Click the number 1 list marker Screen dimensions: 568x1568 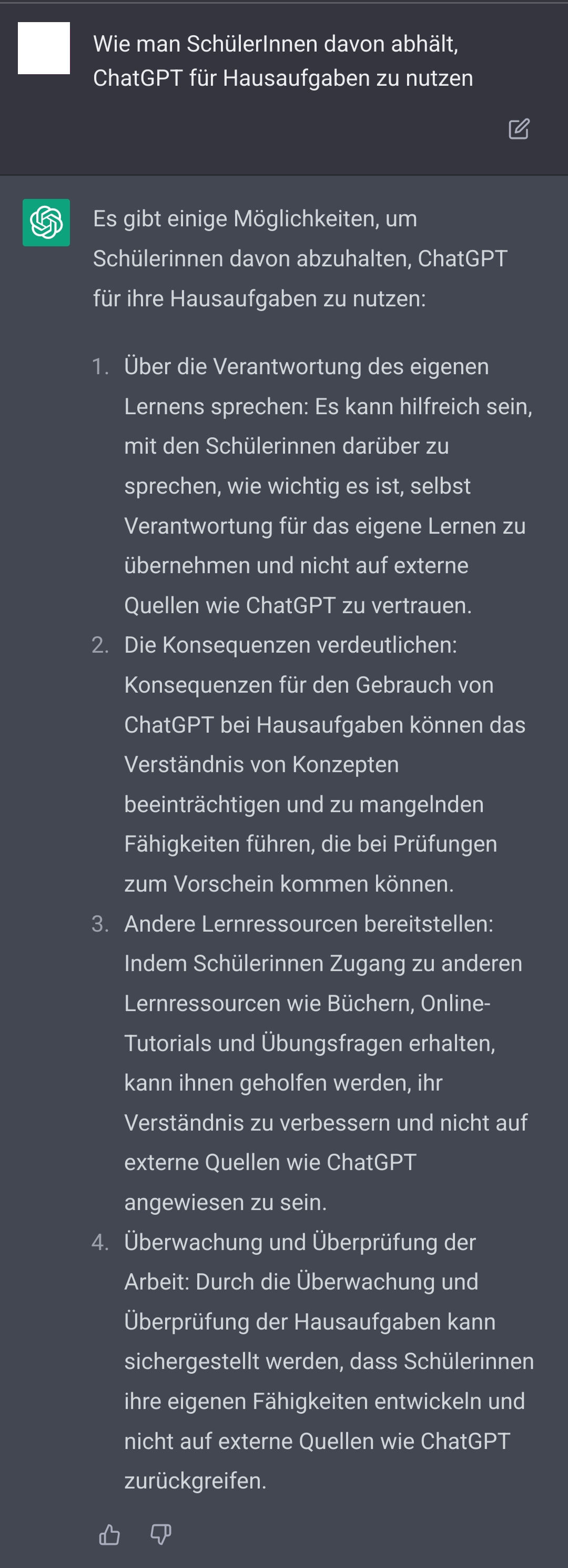point(100,367)
